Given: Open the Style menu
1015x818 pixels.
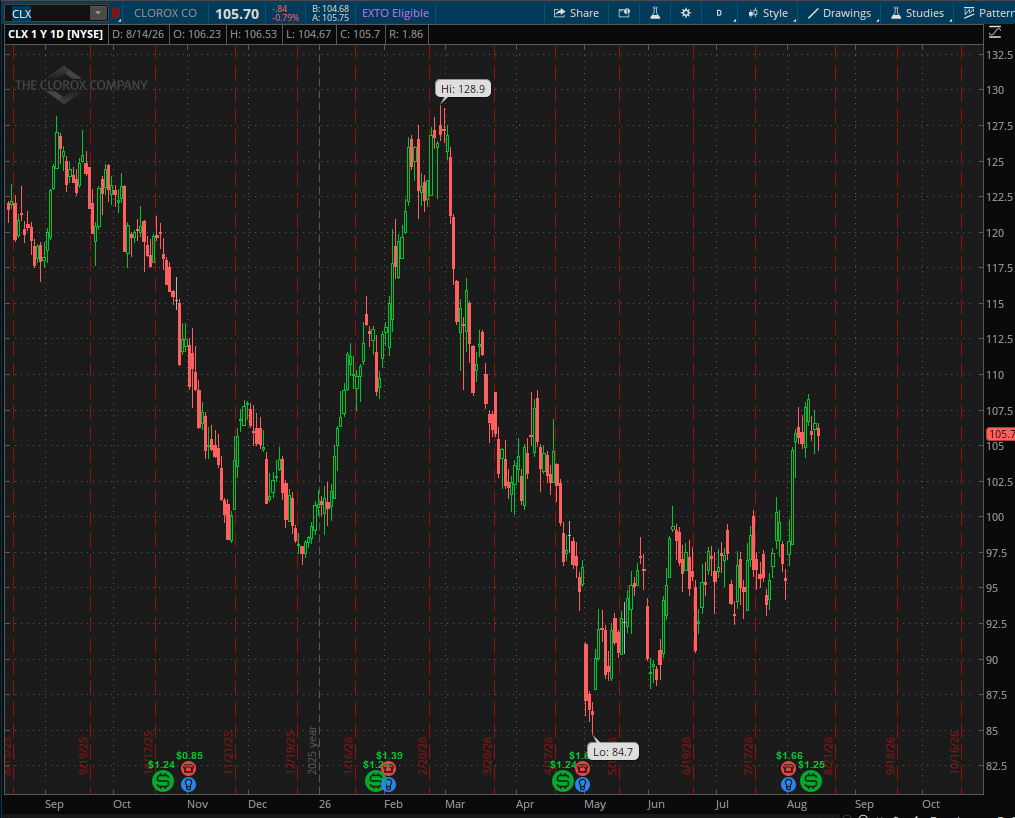Looking at the screenshot, I should 768,13.
